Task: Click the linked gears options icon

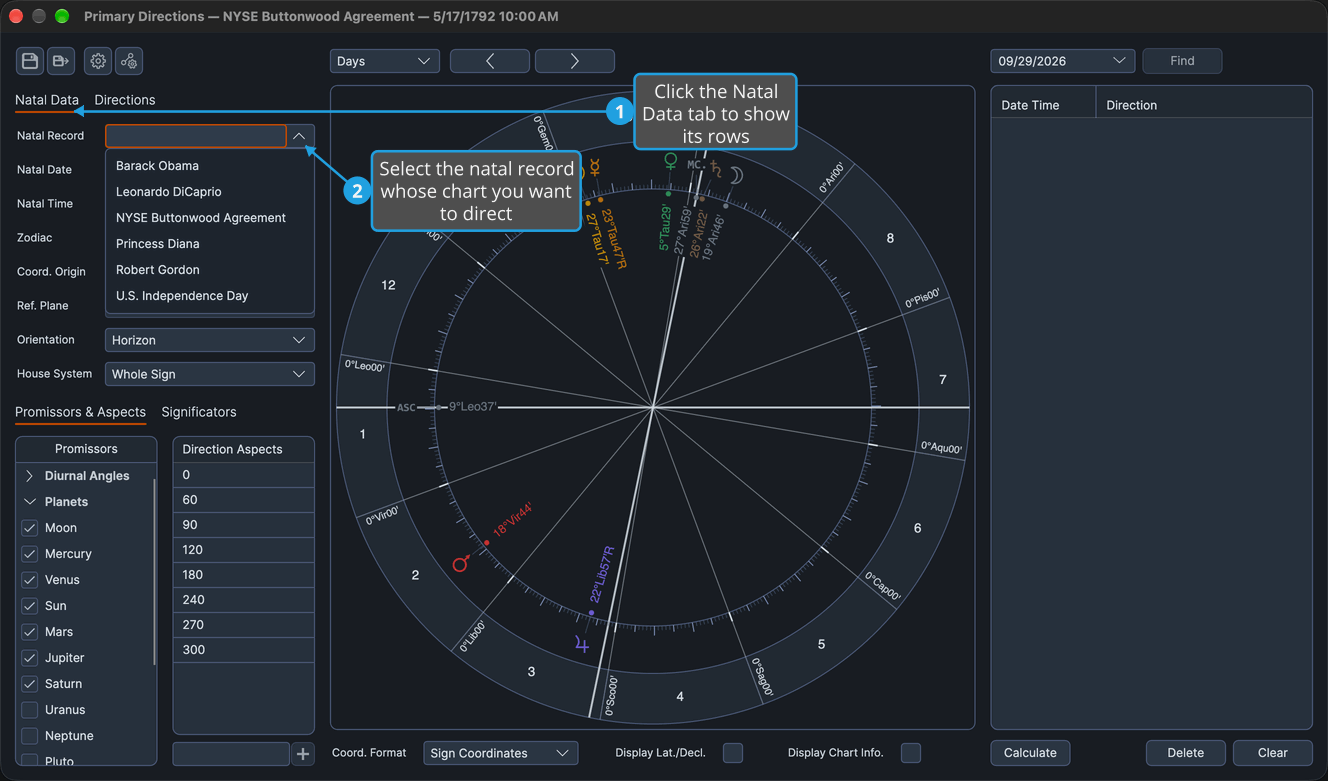Action: click(129, 61)
